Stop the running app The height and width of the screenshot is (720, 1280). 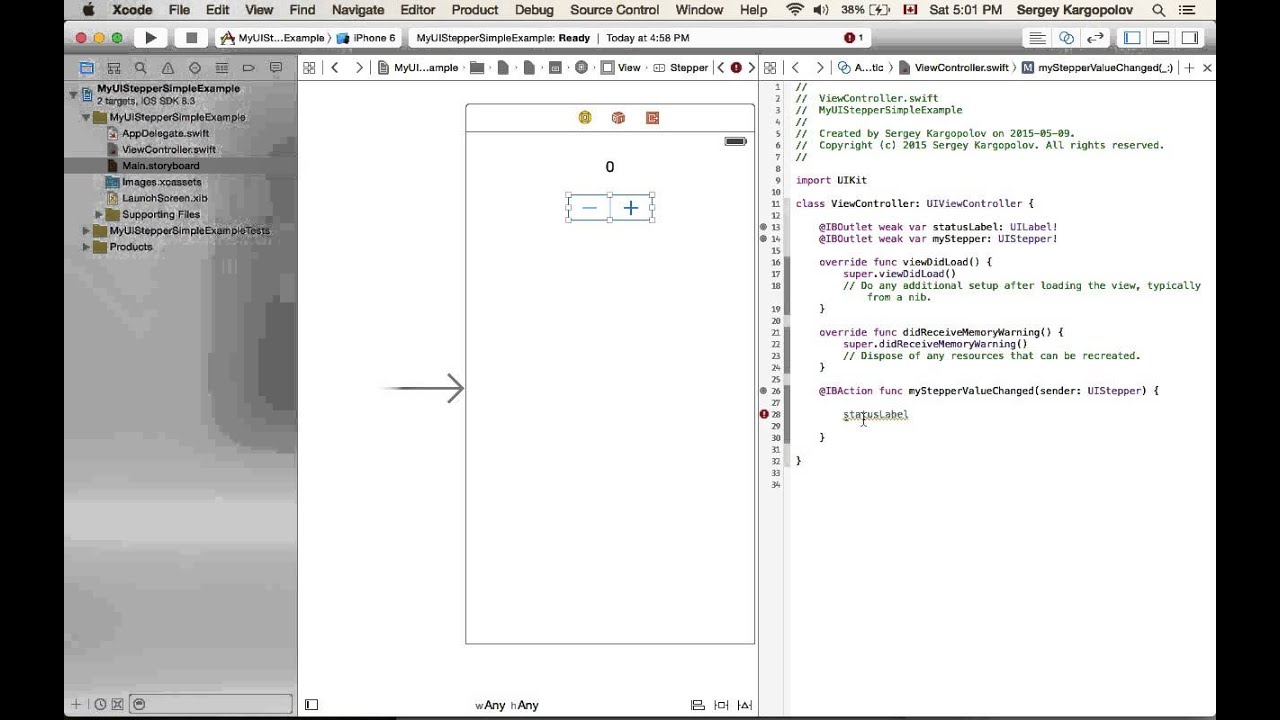[191, 38]
